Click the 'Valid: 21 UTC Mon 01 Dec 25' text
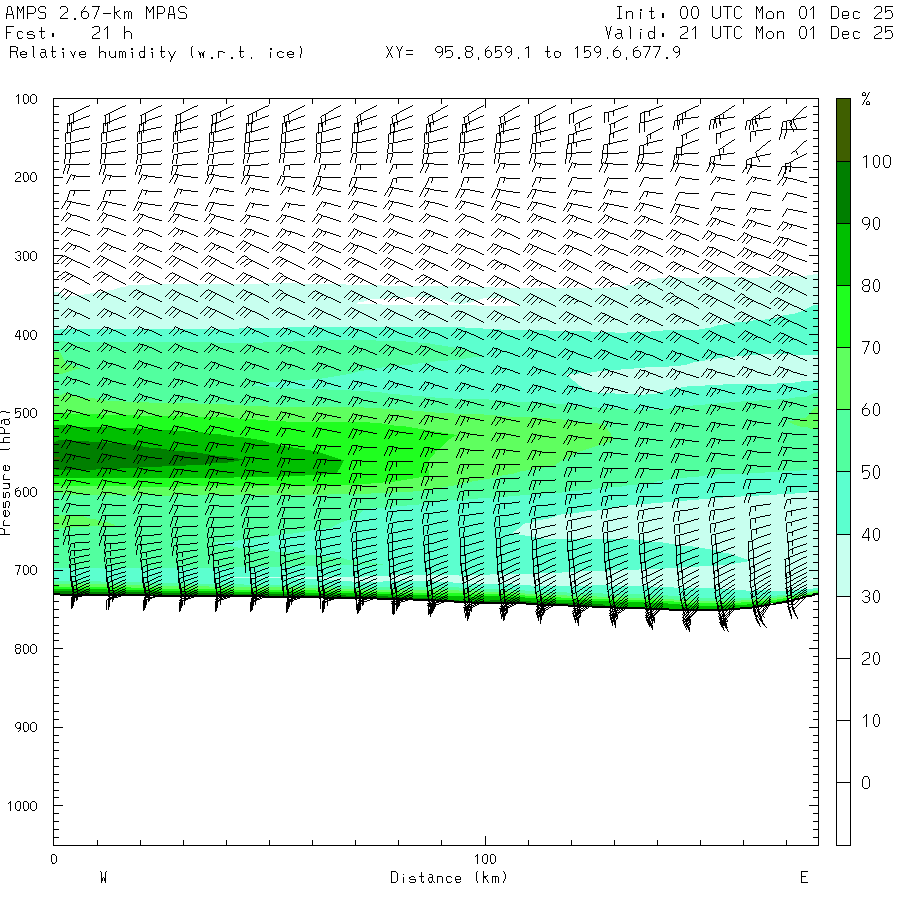900x900 pixels. point(749,33)
